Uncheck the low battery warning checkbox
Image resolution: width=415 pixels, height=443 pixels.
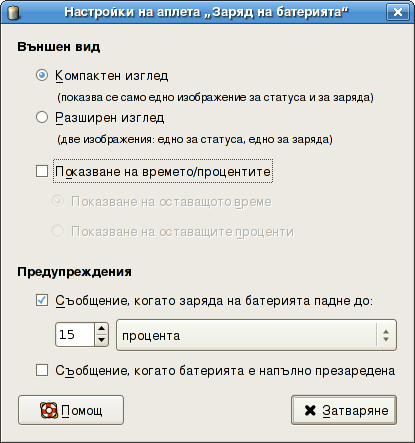[x=42, y=300]
